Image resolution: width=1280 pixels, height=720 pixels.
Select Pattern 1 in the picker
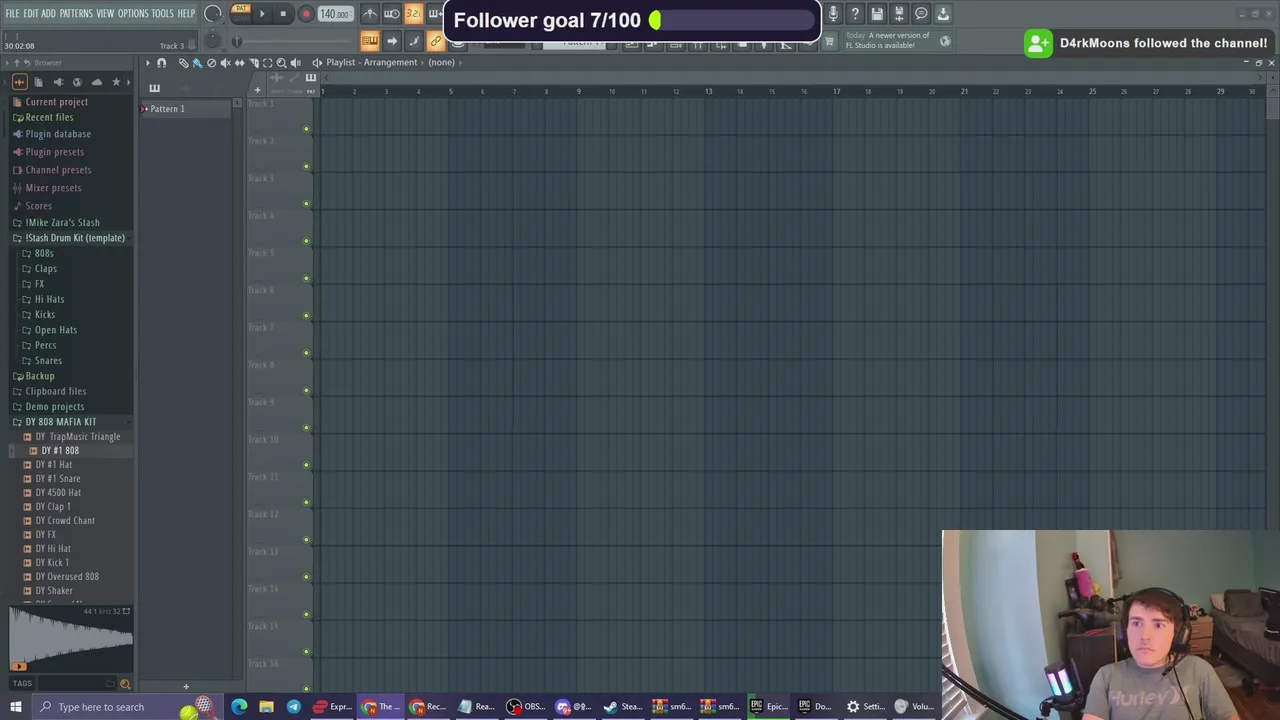click(186, 108)
